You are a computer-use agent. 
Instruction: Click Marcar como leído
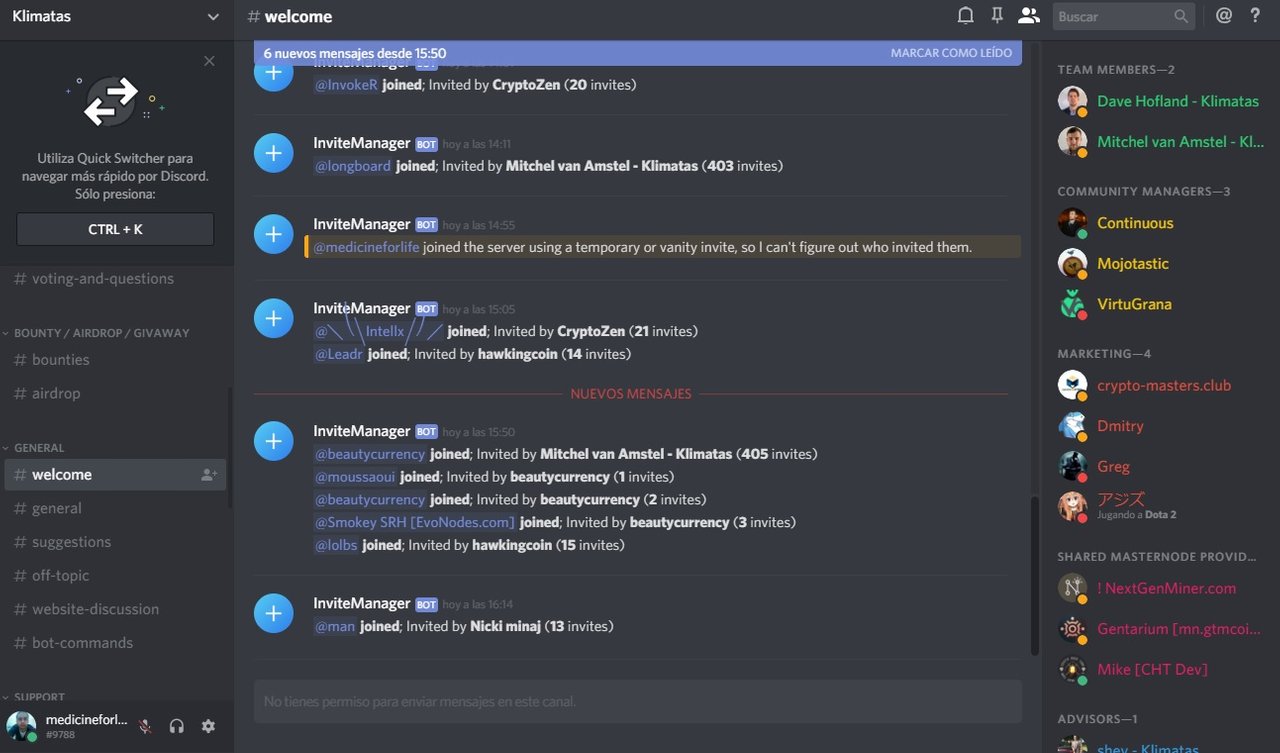coord(951,53)
